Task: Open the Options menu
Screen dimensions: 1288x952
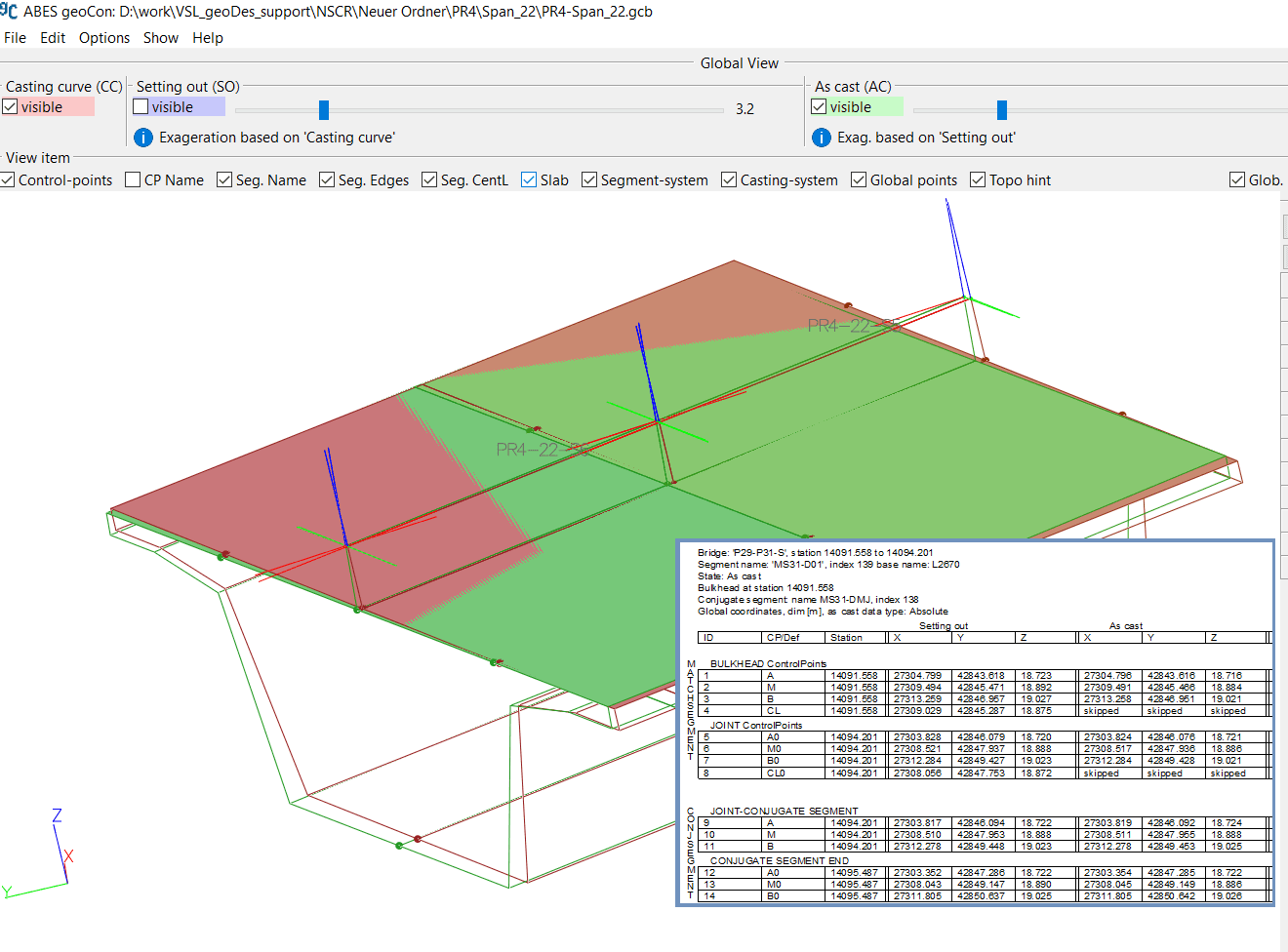Action: tap(103, 37)
